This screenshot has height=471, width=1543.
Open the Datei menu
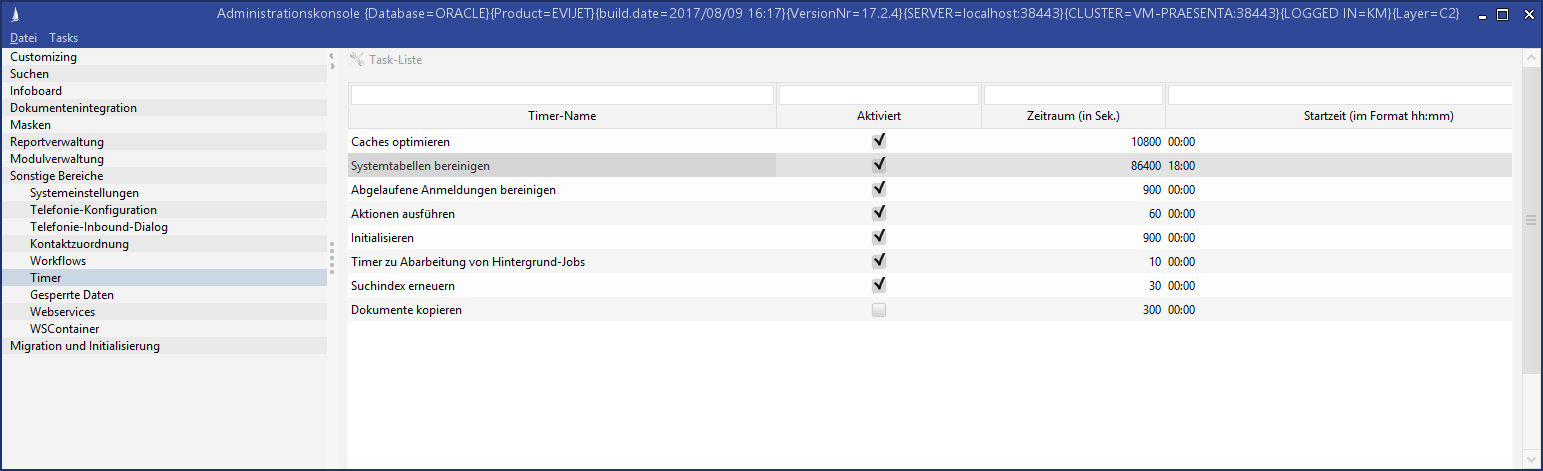pos(23,38)
